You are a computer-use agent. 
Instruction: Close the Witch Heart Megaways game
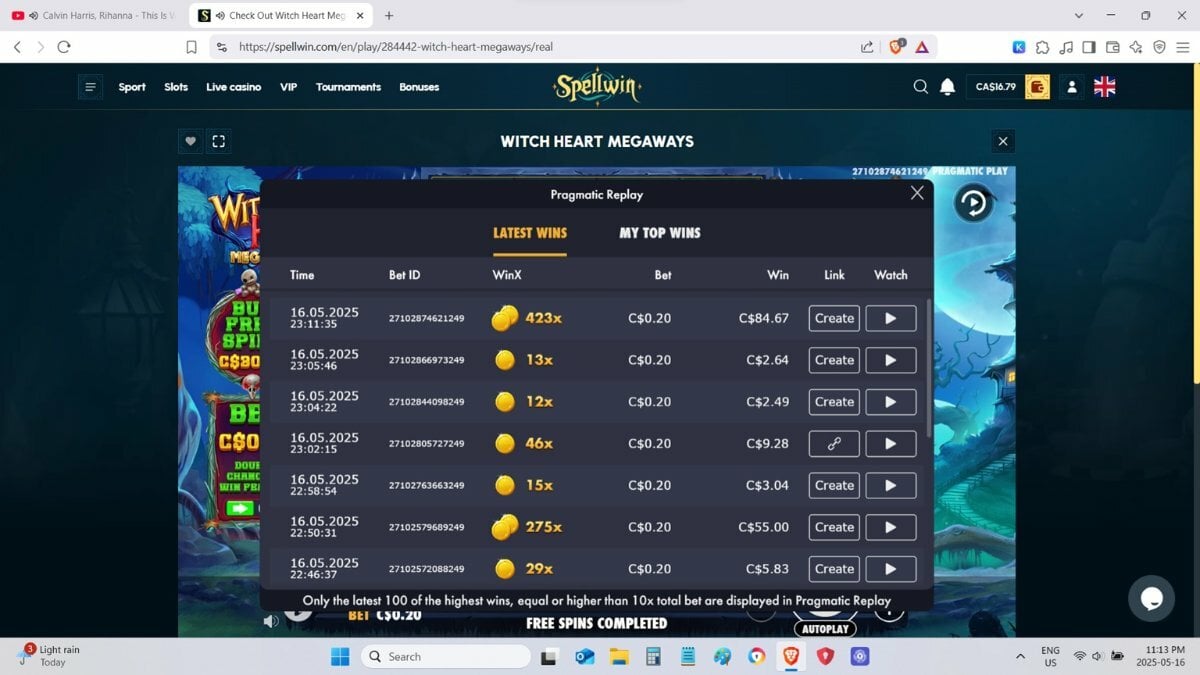click(1003, 141)
